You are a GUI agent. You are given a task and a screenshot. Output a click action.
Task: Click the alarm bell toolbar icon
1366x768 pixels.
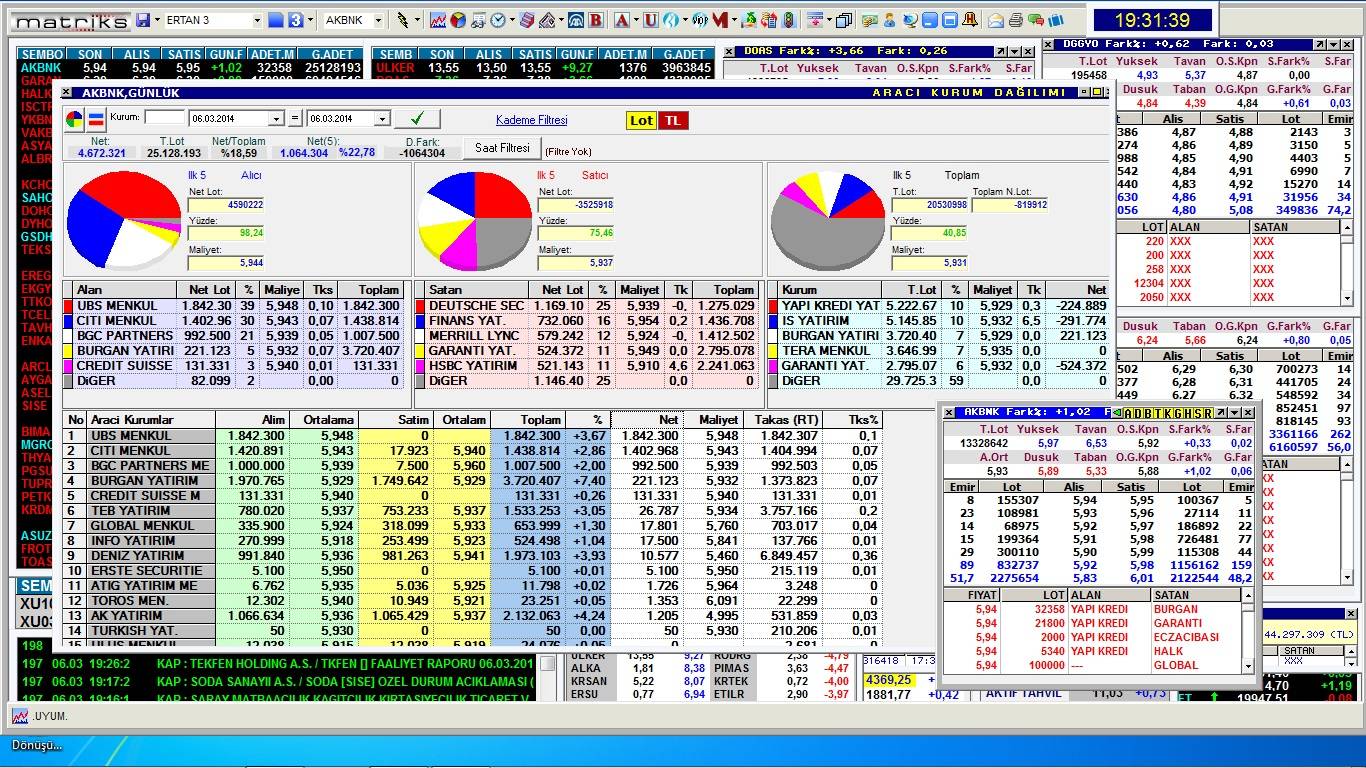[x=971, y=20]
